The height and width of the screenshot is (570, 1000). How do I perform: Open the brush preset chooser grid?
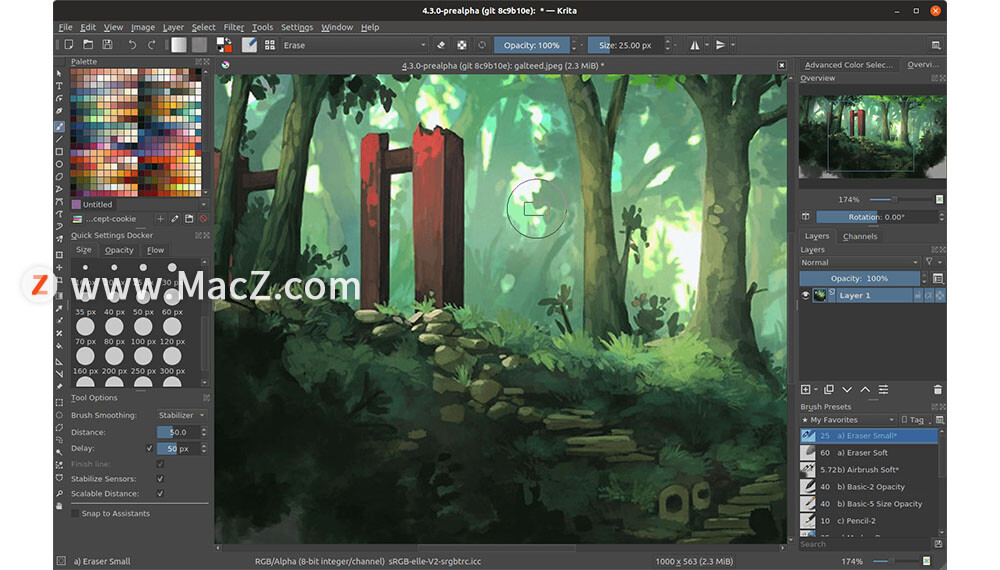(x=270, y=45)
